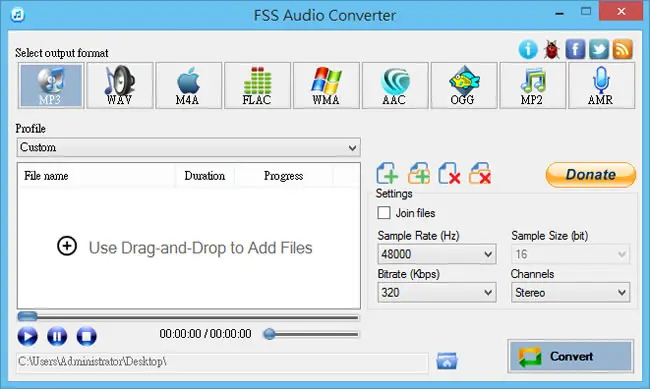Image resolution: width=650 pixels, height=389 pixels.
Task: Click the Donate button
Action: [590, 175]
